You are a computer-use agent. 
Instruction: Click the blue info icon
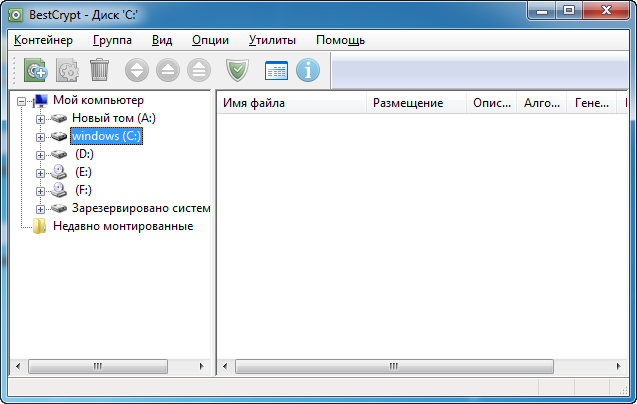point(308,70)
